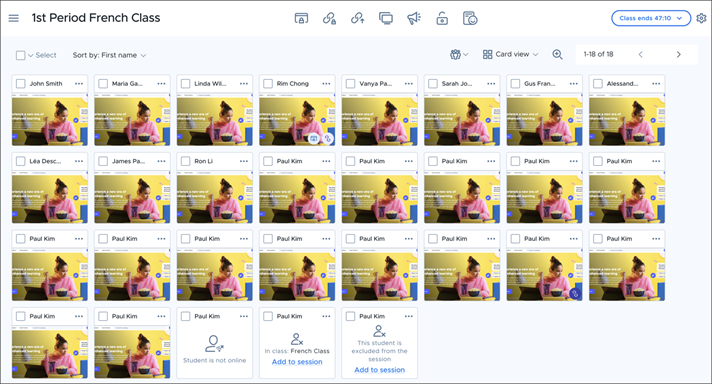Viewport: 712px width, 384px height.
Task: Open John Smith's more options menu
Action: pyautogui.click(x=79, y=84)
